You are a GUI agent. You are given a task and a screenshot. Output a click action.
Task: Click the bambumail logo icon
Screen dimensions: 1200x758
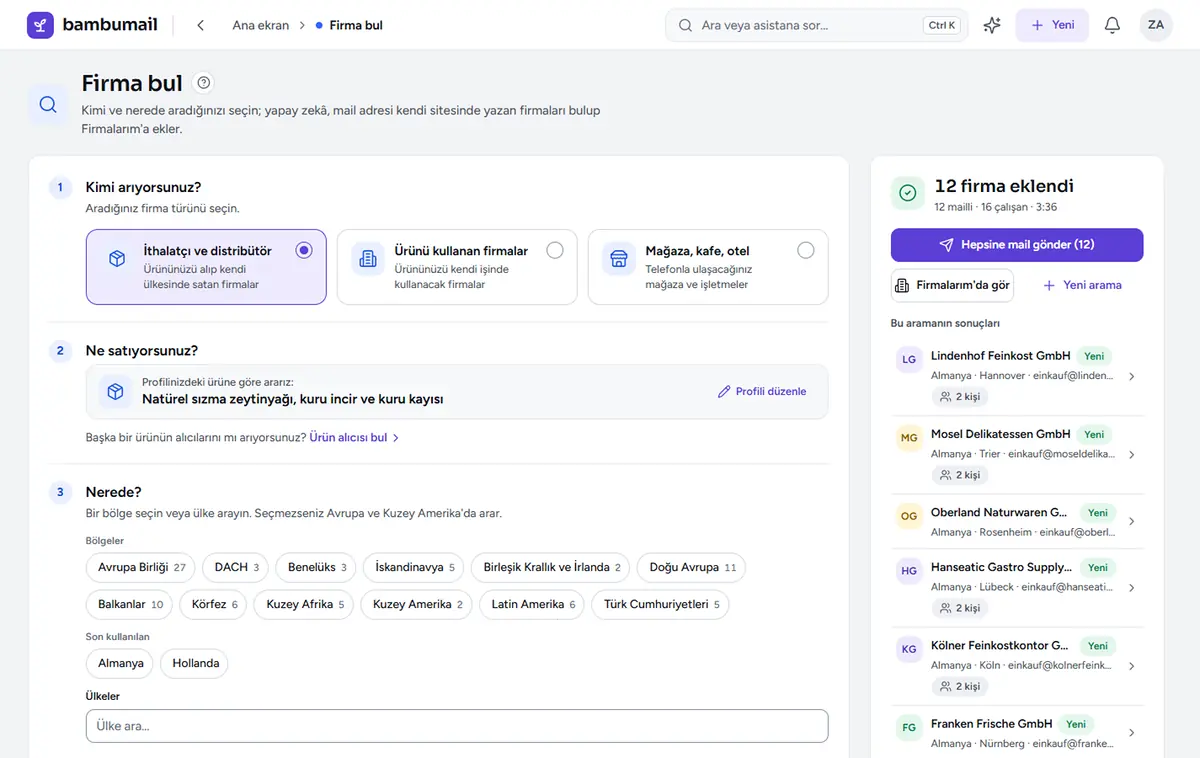click(x=41, y=25)
